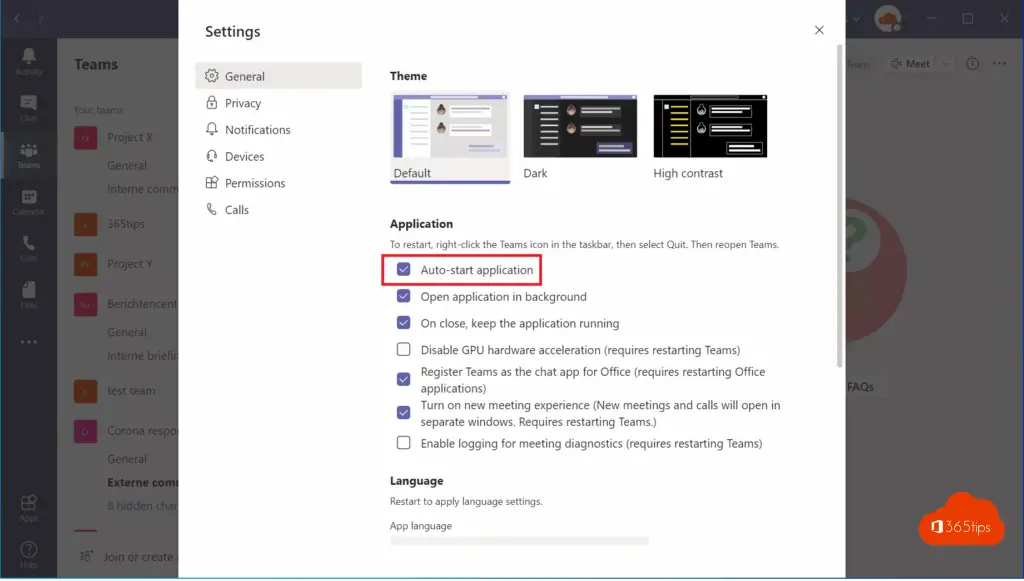Toggle new meeting experience checkbox
The height and width of the screenshot is (581, 1024).
pos(404,413)
